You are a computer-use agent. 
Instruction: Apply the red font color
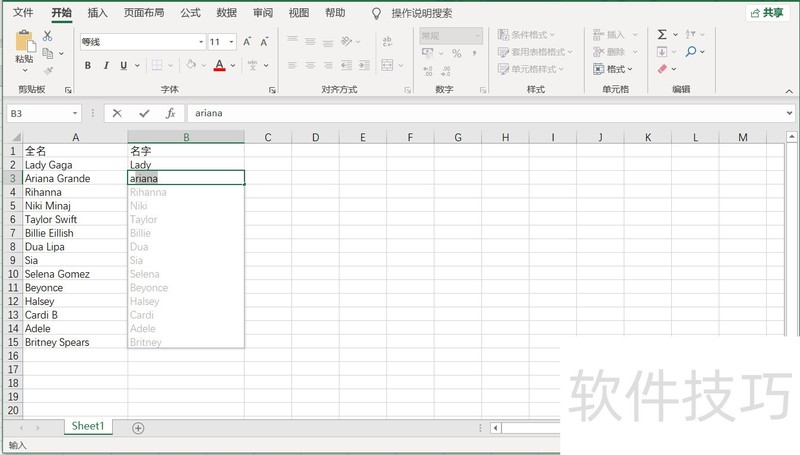pyautogui.click(x=219, y=65)
